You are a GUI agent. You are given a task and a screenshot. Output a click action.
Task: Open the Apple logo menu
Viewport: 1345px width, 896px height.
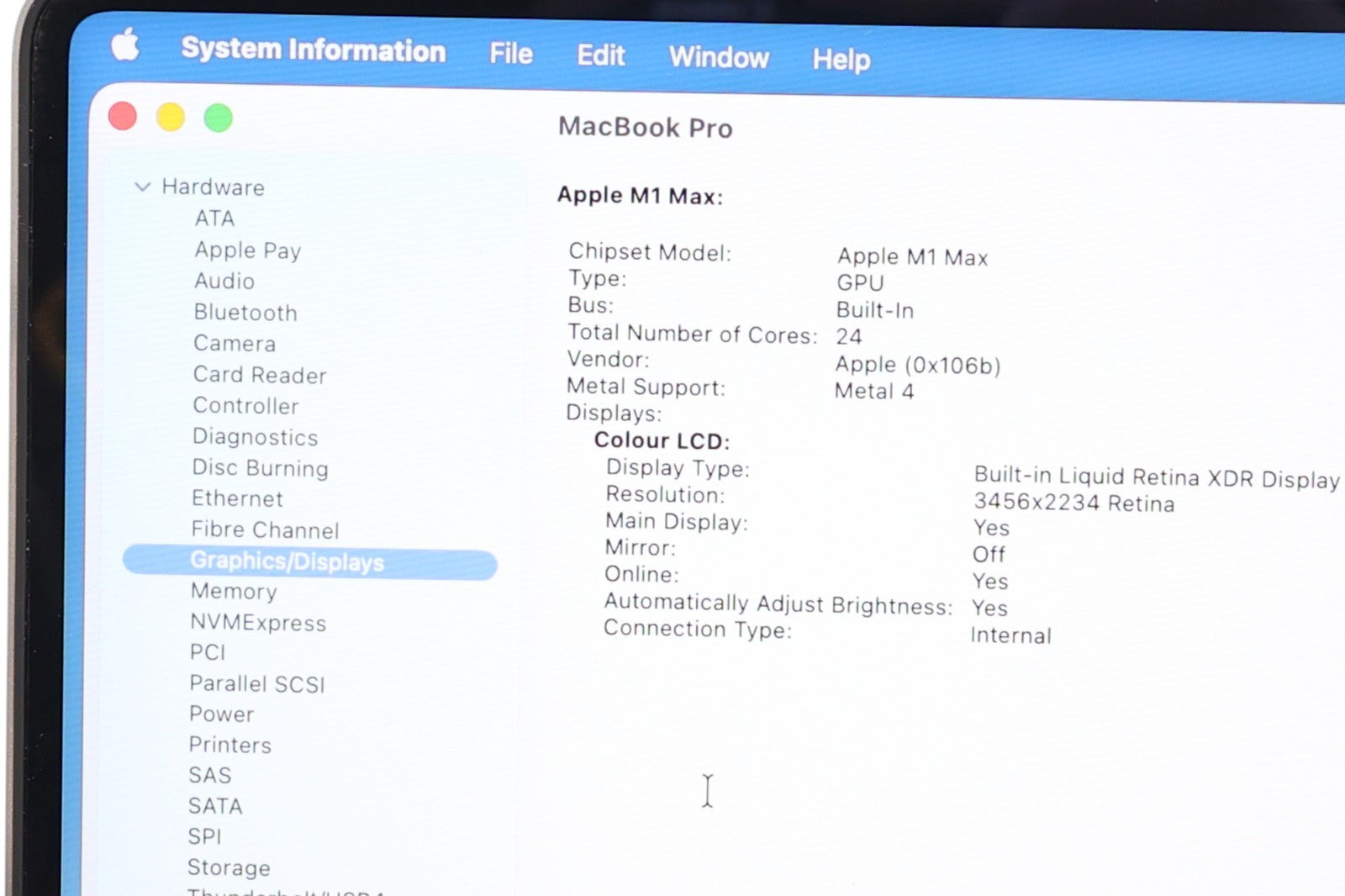click(x=125, y=44)
